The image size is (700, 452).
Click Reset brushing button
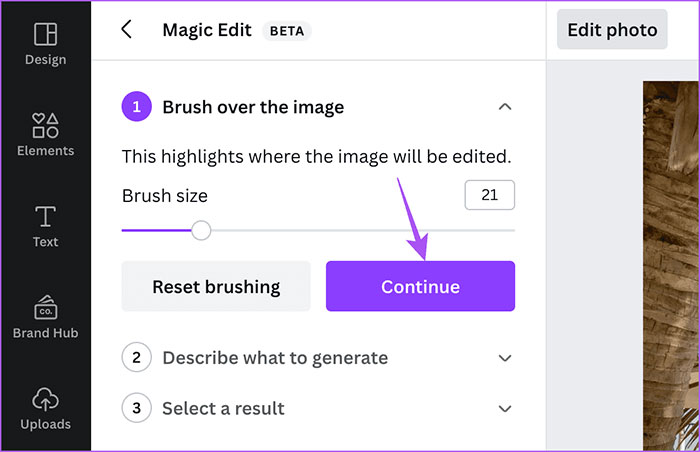click(x=216, y=287)
